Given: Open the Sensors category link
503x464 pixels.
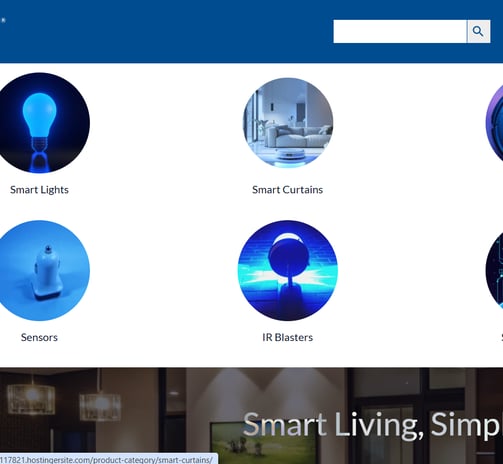Looking at the screenshot, I should tap(39, 337).
